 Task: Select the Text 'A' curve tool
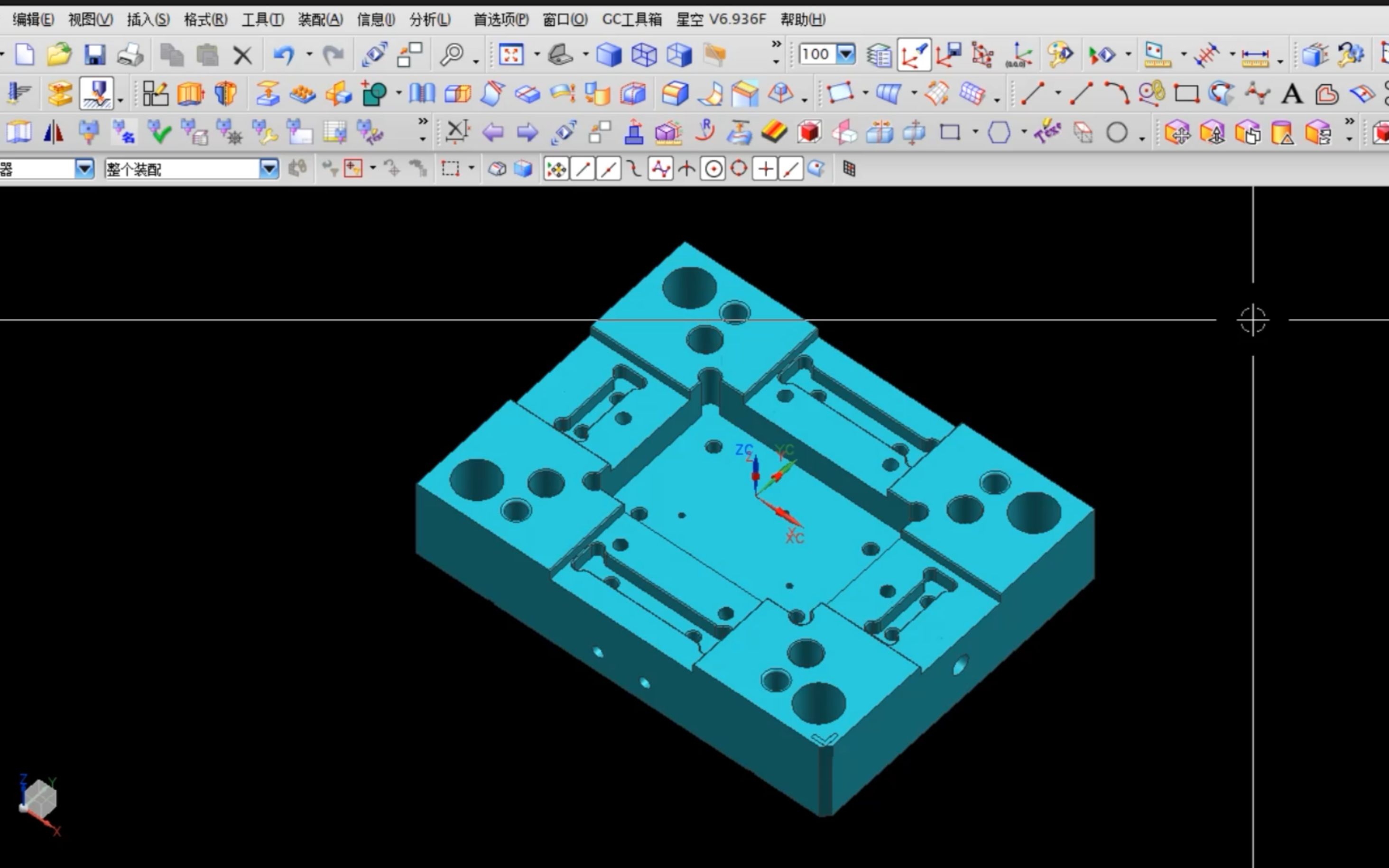tap(1291, 93)
